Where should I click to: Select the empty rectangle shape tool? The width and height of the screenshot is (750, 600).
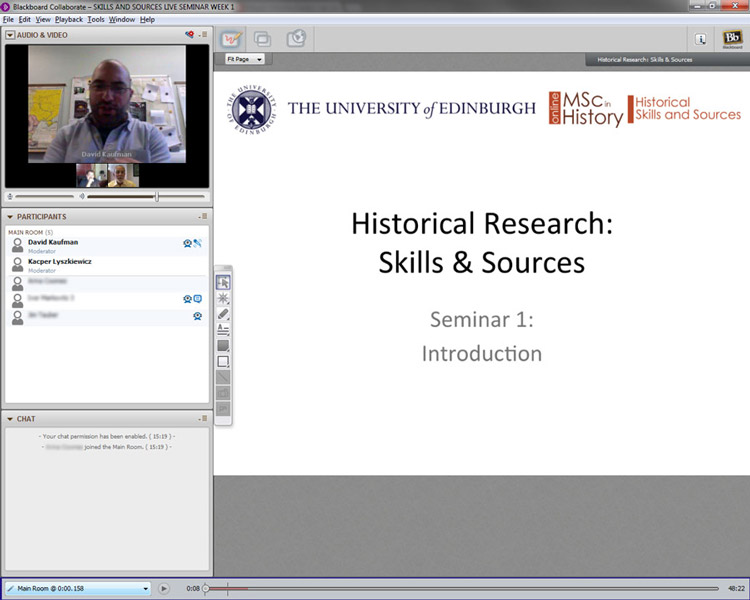click(x=223, y=361)
